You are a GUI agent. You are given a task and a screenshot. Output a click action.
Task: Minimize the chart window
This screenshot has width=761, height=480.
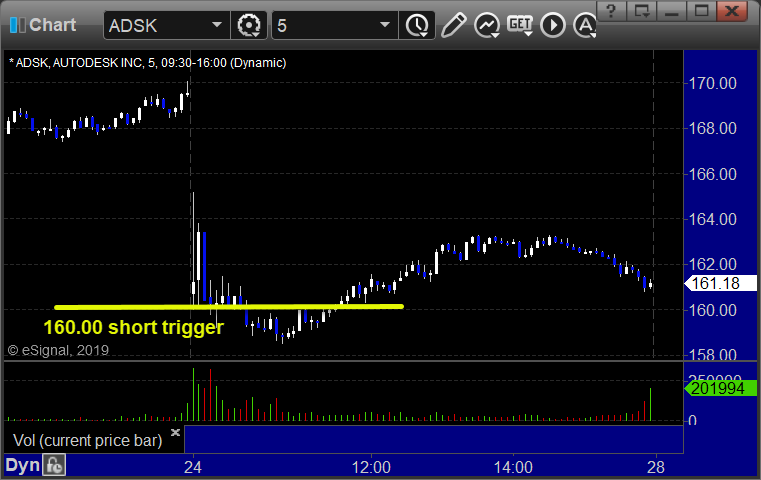[x=671, y=10]
